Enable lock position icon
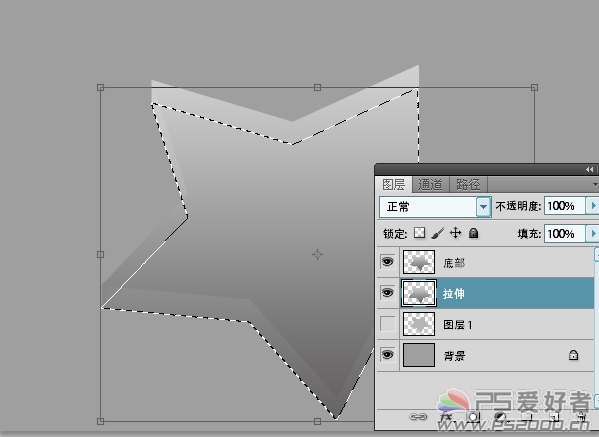 455,233
